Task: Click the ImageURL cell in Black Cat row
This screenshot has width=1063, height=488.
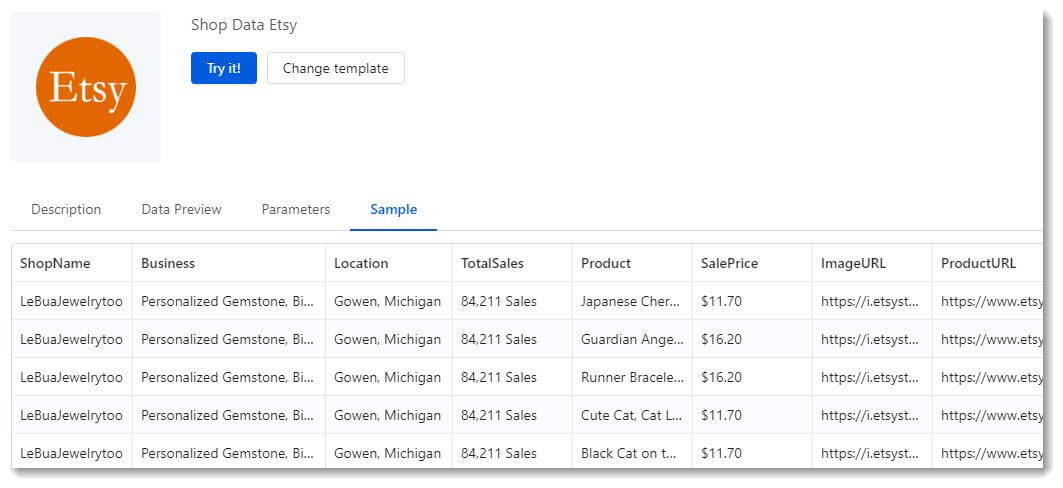Action: click(873, 452)
